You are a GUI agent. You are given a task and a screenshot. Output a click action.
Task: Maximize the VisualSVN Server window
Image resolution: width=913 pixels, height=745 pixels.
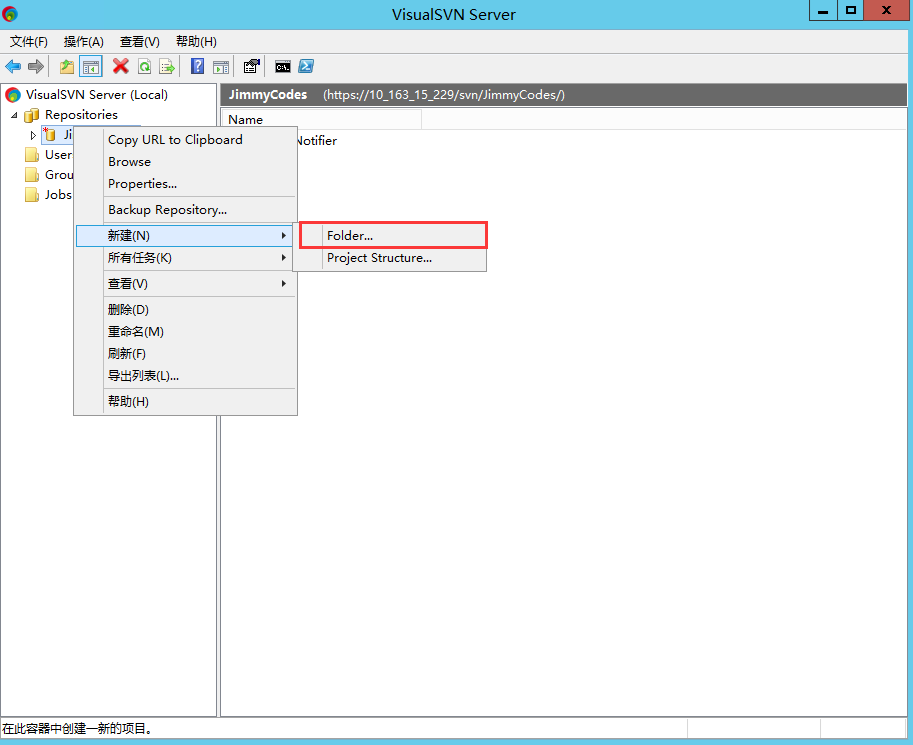click(x=851, y=10)
